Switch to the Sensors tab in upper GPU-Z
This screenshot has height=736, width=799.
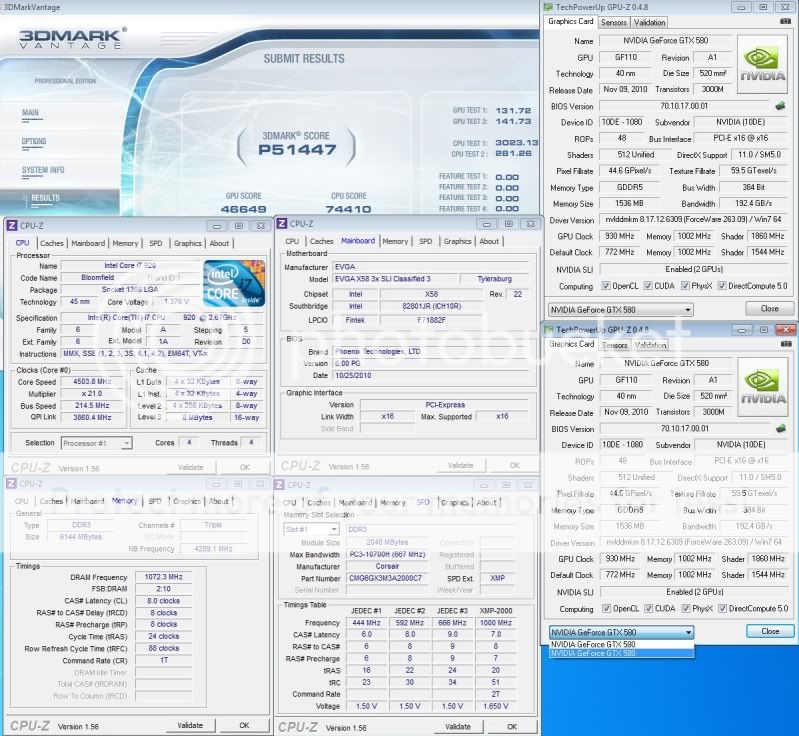(x=614, y=22)
